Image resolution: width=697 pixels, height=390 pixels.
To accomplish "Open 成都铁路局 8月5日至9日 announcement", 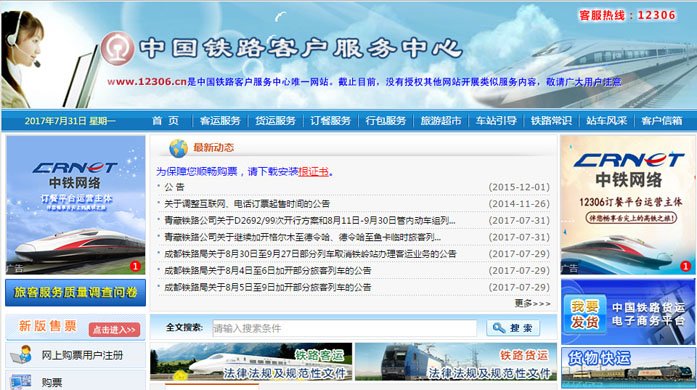I will (x=268, y=287).
